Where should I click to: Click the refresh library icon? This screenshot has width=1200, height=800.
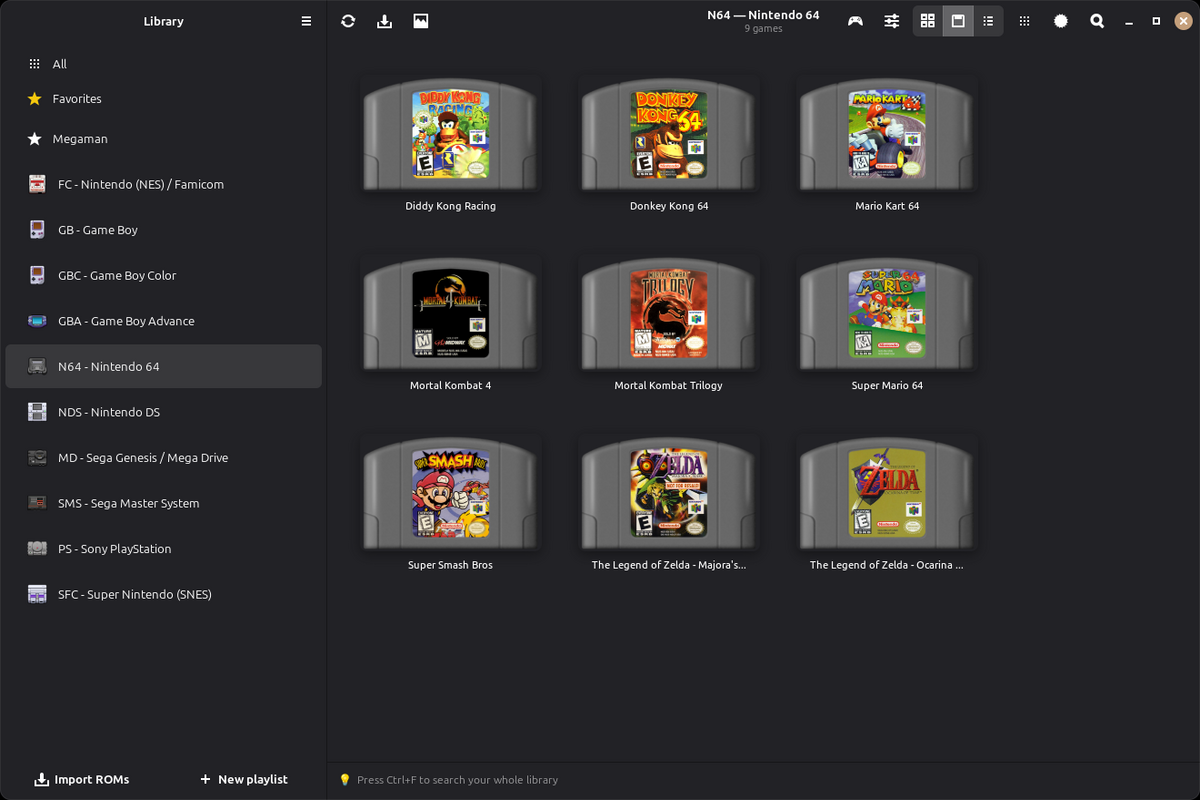348,21
